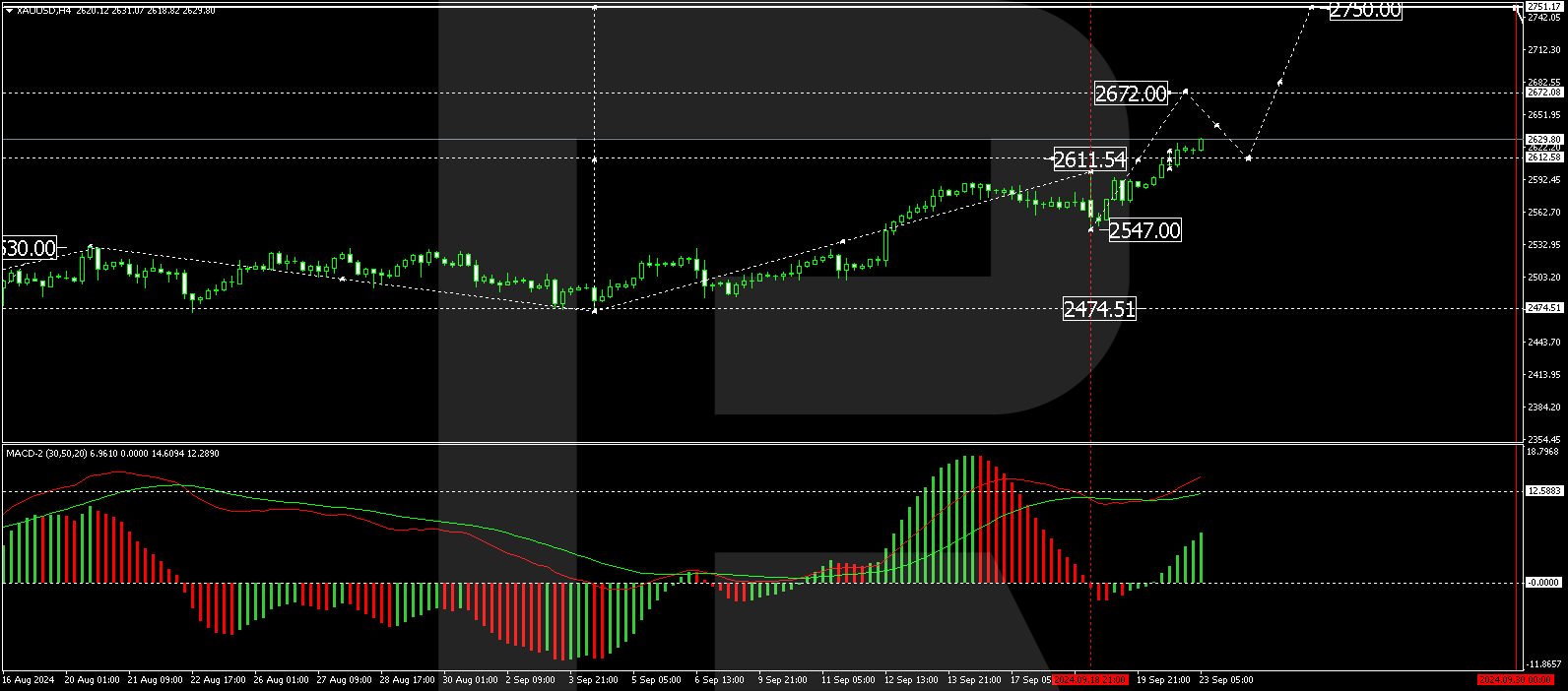Click the 2443.70 value on price scale
This screenshot has width=1568, height=691.
(1543, 343)
